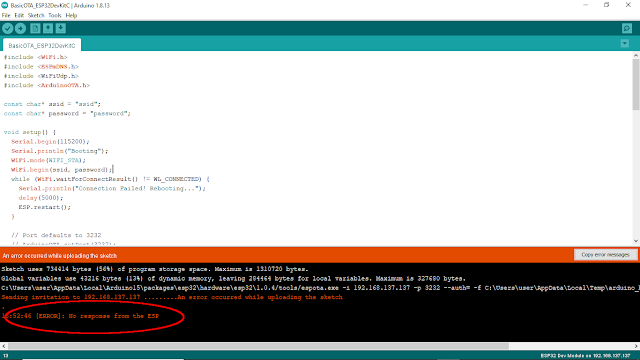Click the "No response from the ESP" error line

tap(80, 316)
